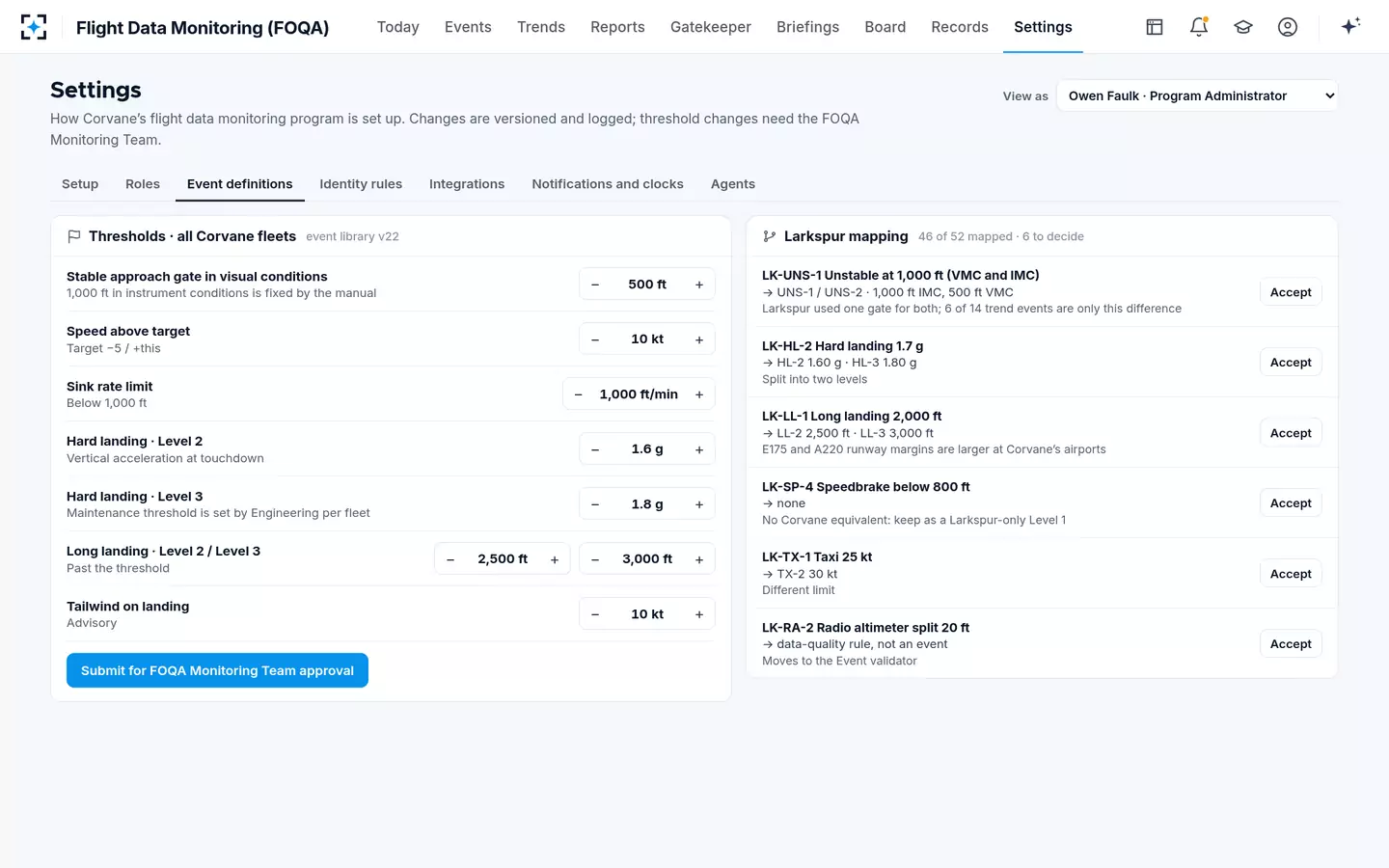Accept the LK-SP-4 Speedbrake mapping
Screen dimensions: 1389x868
(1291, 503)
